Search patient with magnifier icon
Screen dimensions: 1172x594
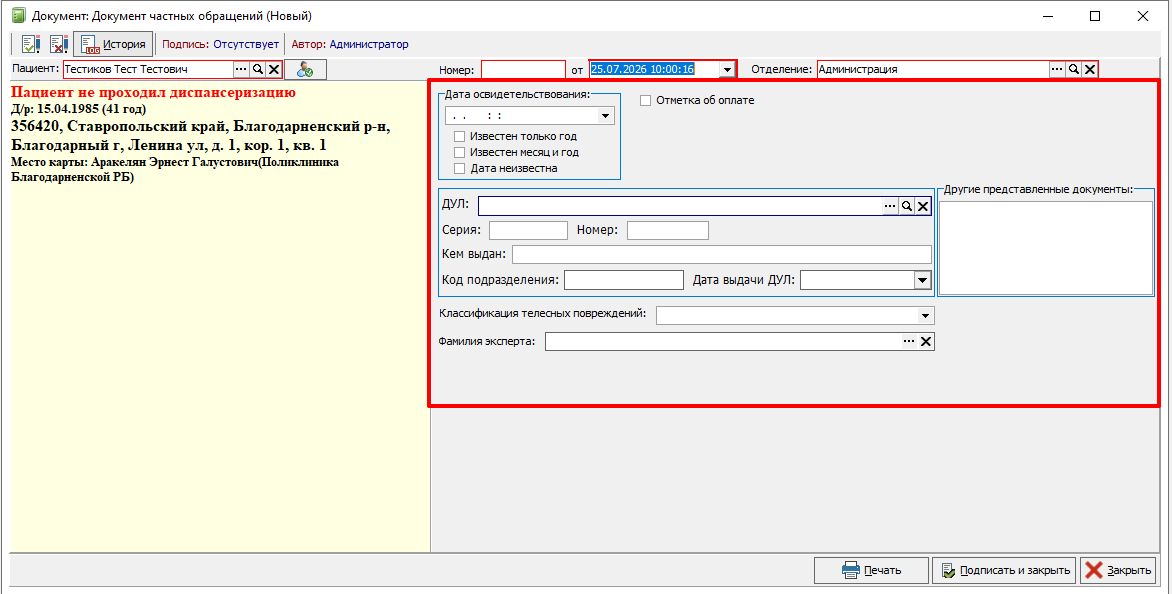258,69
